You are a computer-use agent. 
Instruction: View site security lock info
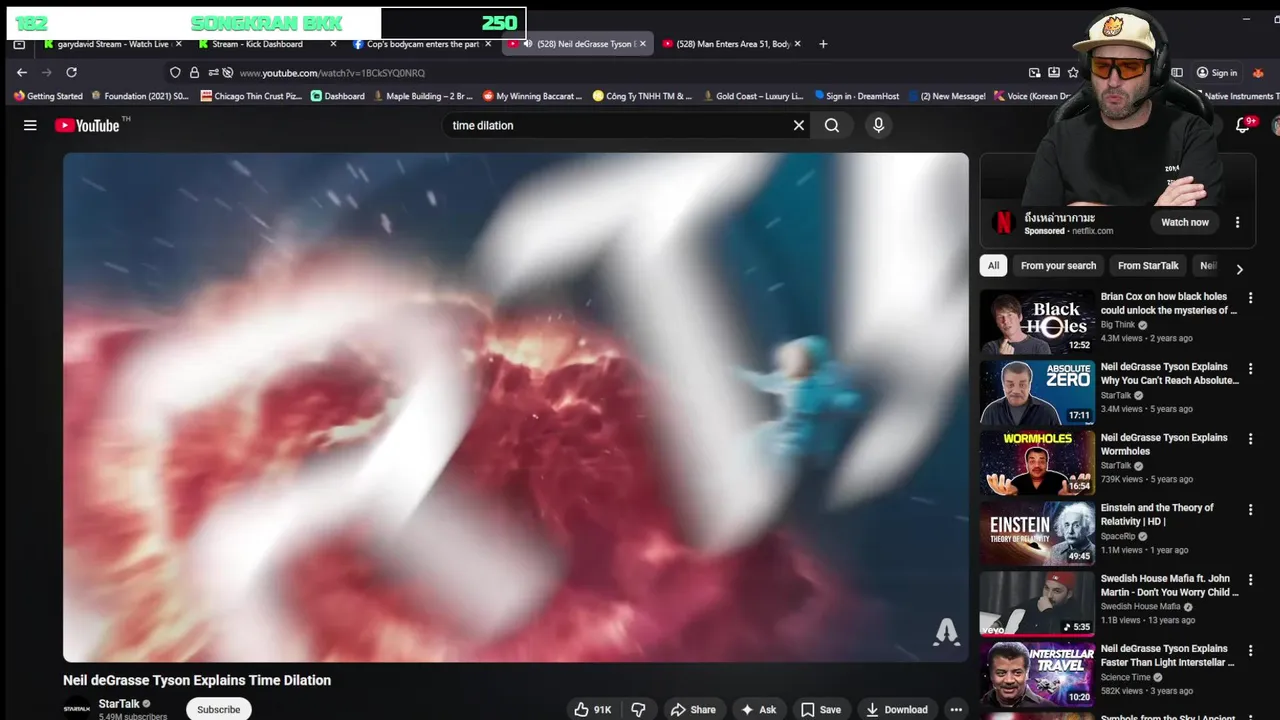[x=194, y=72]
